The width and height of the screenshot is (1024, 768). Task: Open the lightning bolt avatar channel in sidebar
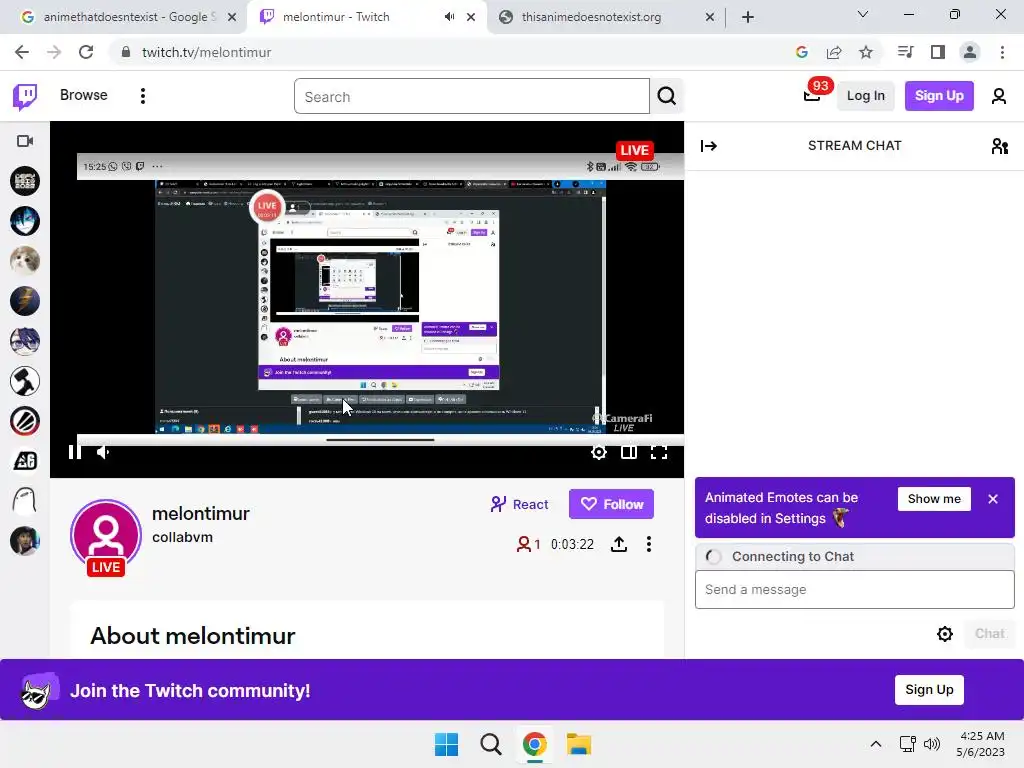point(25,301)
